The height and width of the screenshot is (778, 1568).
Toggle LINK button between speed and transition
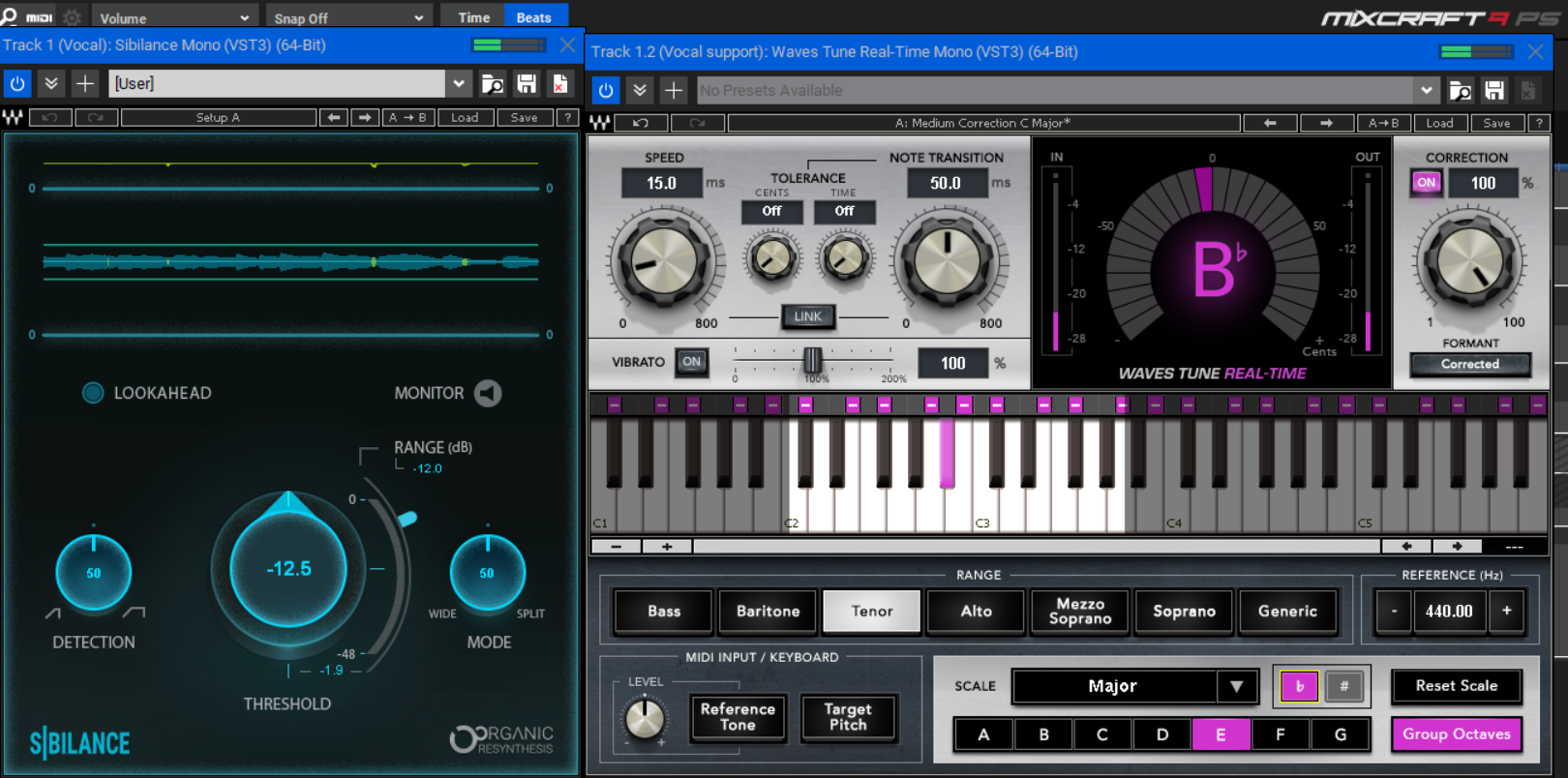point(807,316)
